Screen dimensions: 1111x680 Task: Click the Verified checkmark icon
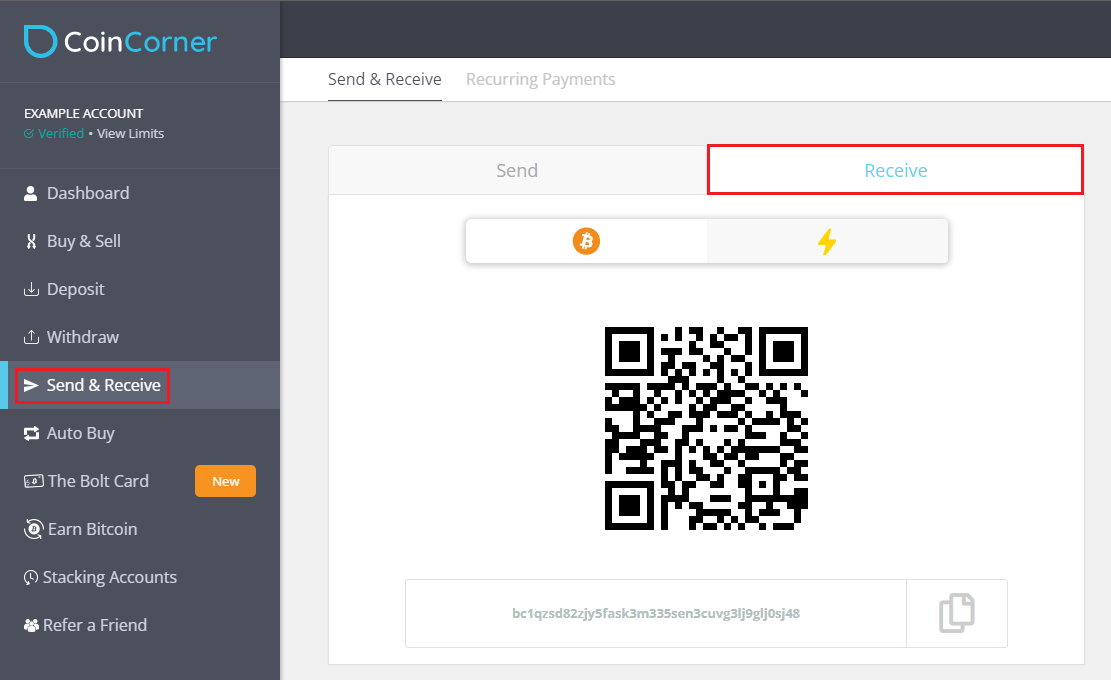[29, 133]
